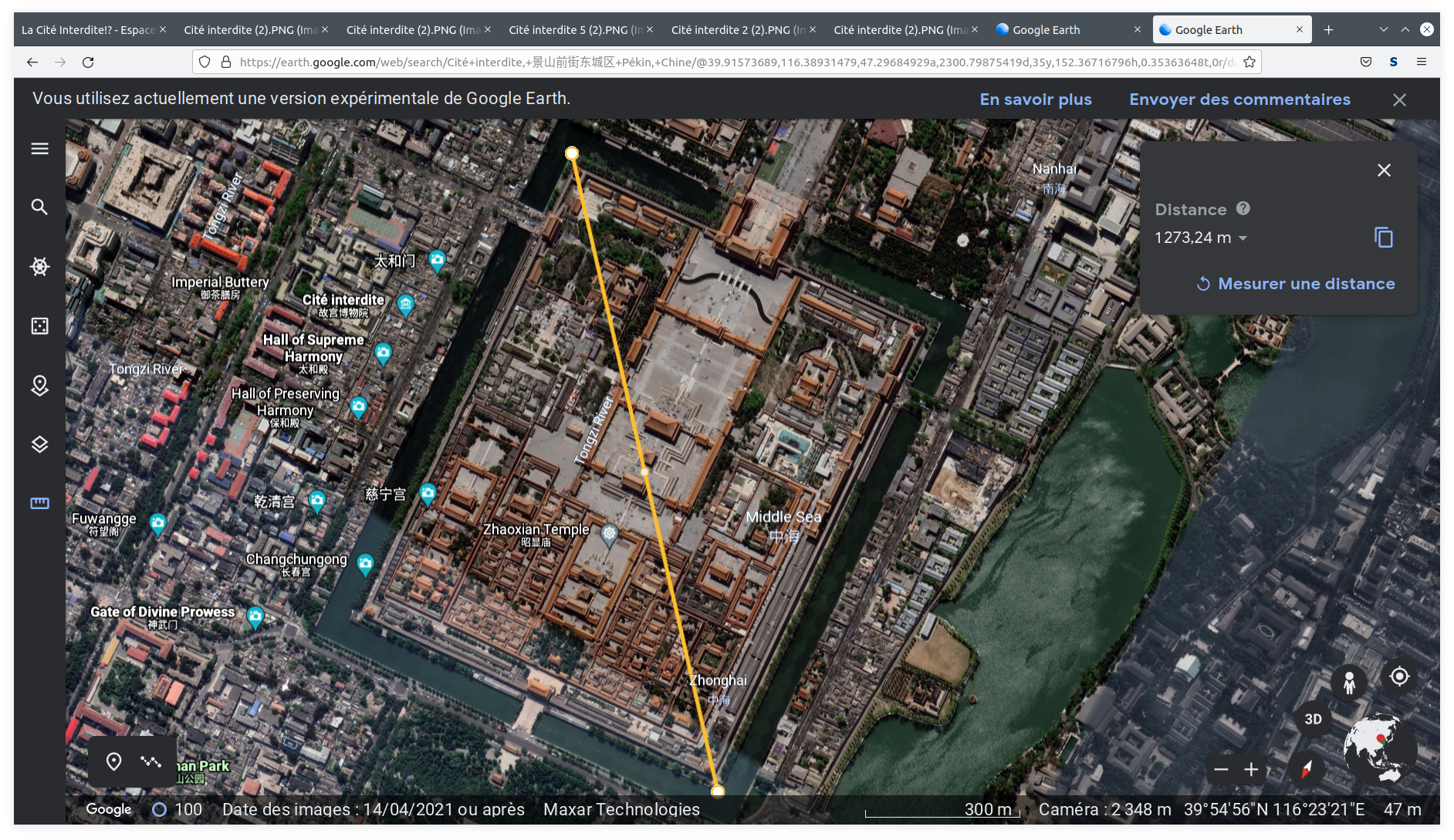The height and width of the screenshot is (840, 1454).
Task: Open the list all tabs chevron
Action: (x=1383, y=29)
